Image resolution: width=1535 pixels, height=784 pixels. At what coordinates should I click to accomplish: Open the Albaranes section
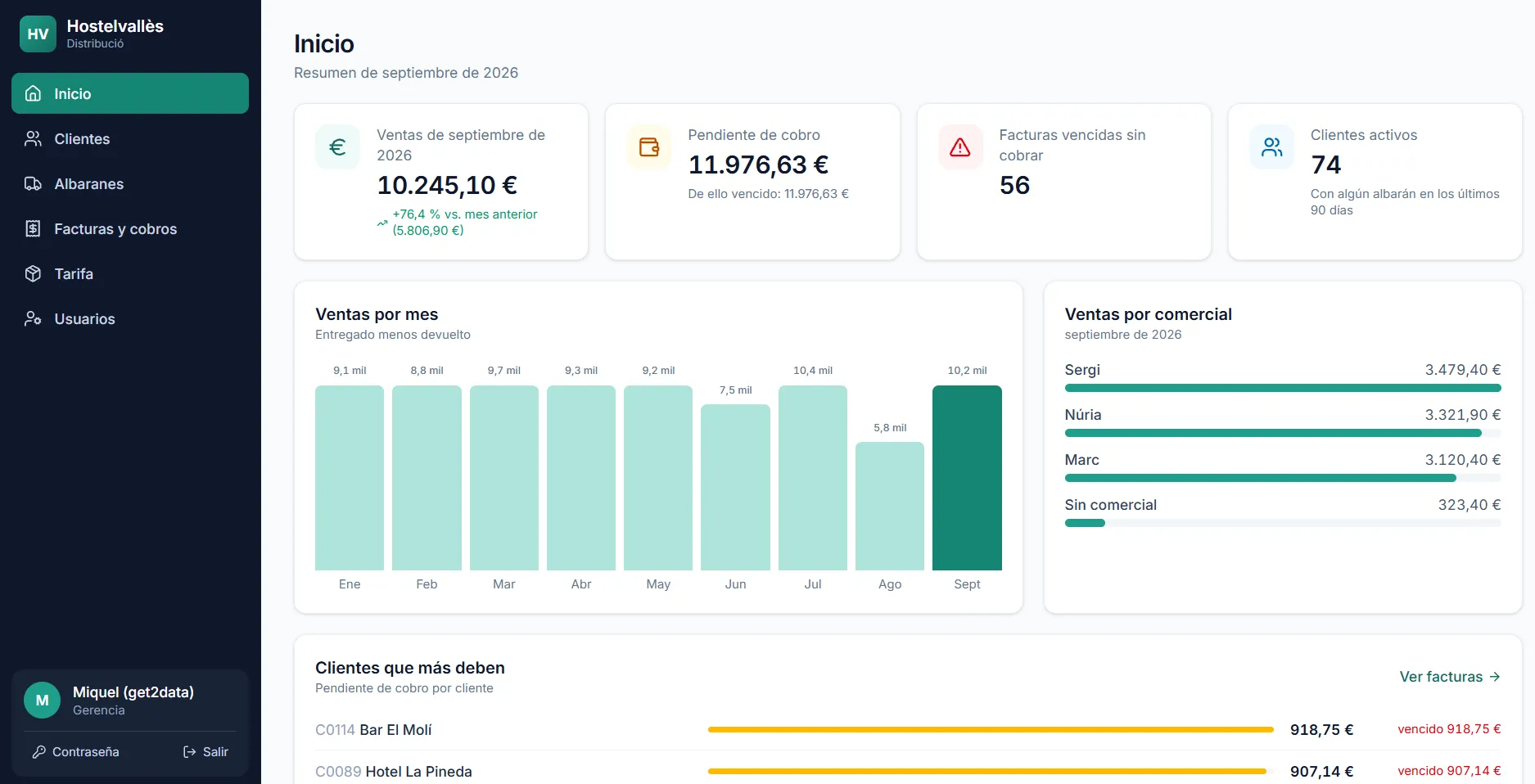tap(130, 183)
